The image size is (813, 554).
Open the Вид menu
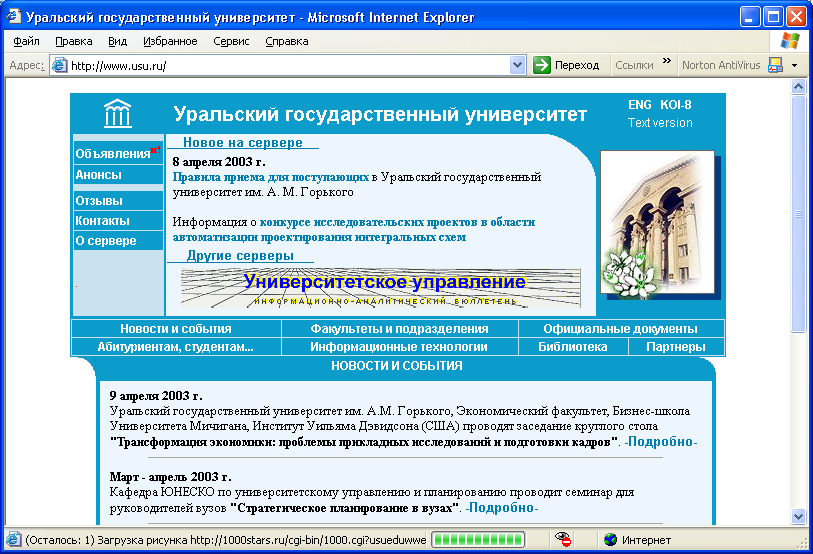(118, 41)
